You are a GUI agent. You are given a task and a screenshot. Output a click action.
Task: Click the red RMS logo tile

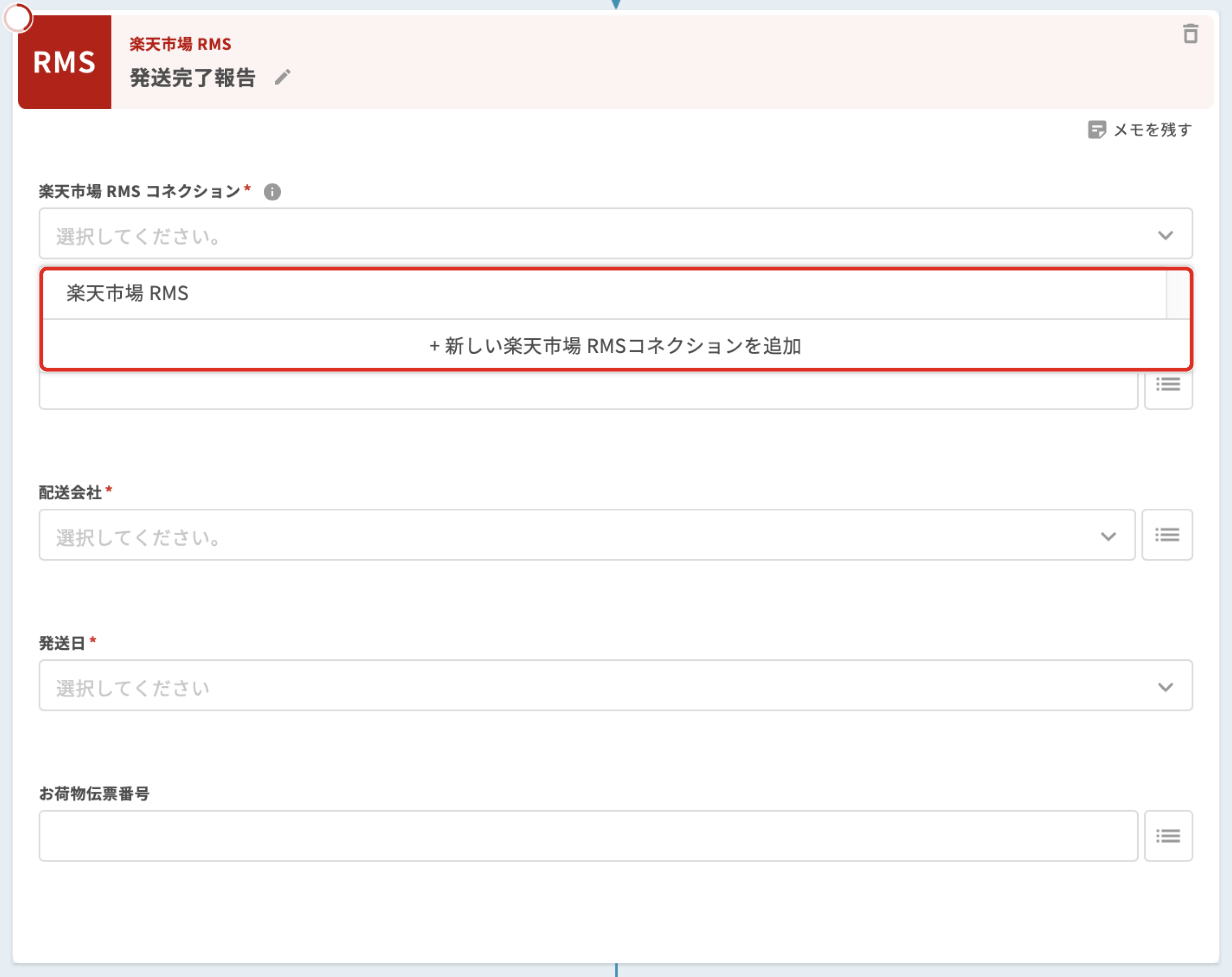pos(64,62)
